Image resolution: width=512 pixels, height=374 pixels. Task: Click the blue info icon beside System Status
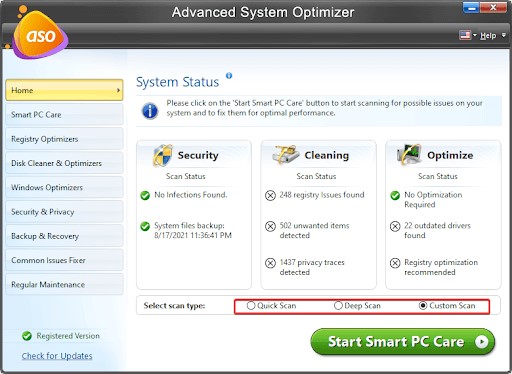tap(229, 76)
